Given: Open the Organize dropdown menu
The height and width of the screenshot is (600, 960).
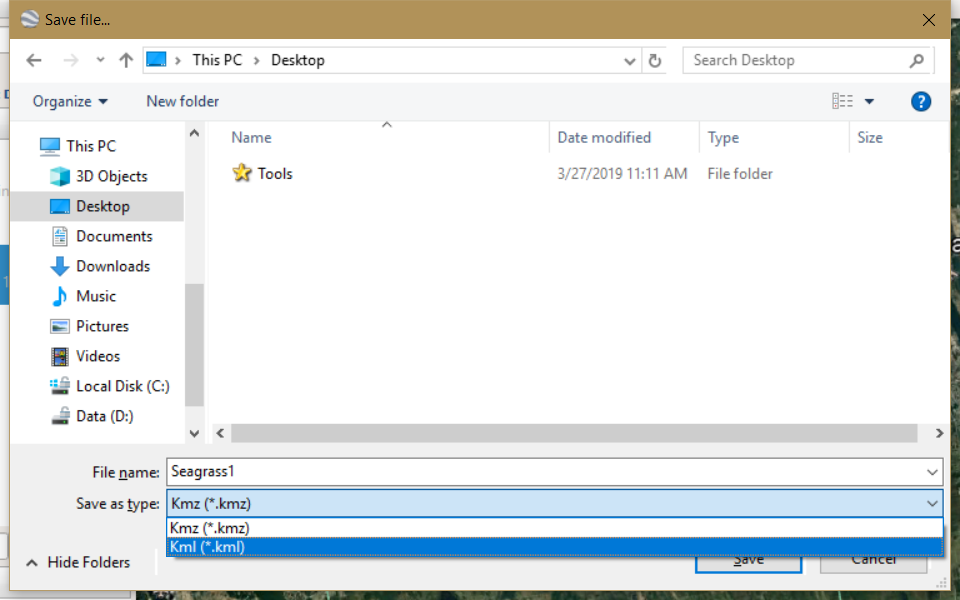Looking at the screenshot, I should click(x=70, y=101).
